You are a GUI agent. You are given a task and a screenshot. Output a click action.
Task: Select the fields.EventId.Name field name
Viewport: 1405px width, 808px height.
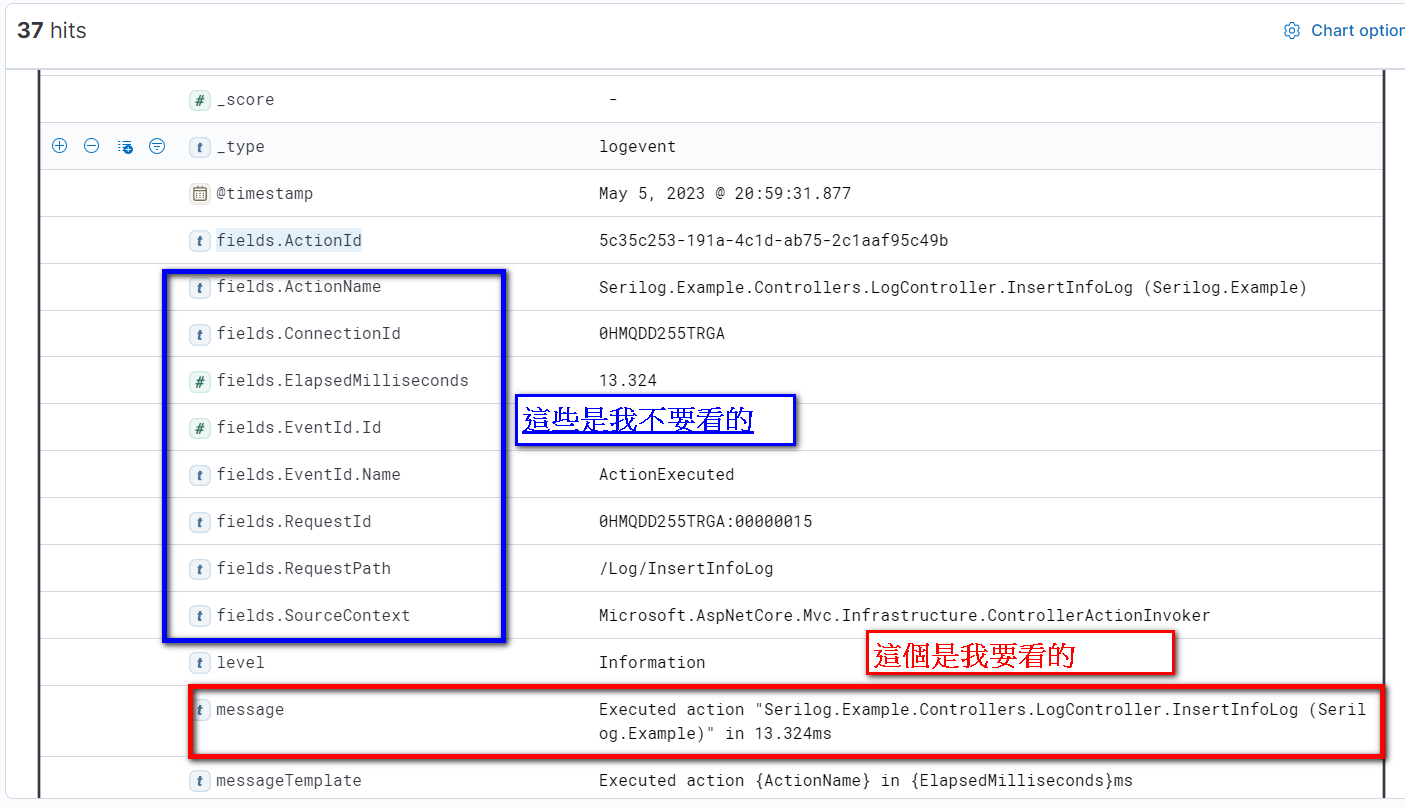308,475
